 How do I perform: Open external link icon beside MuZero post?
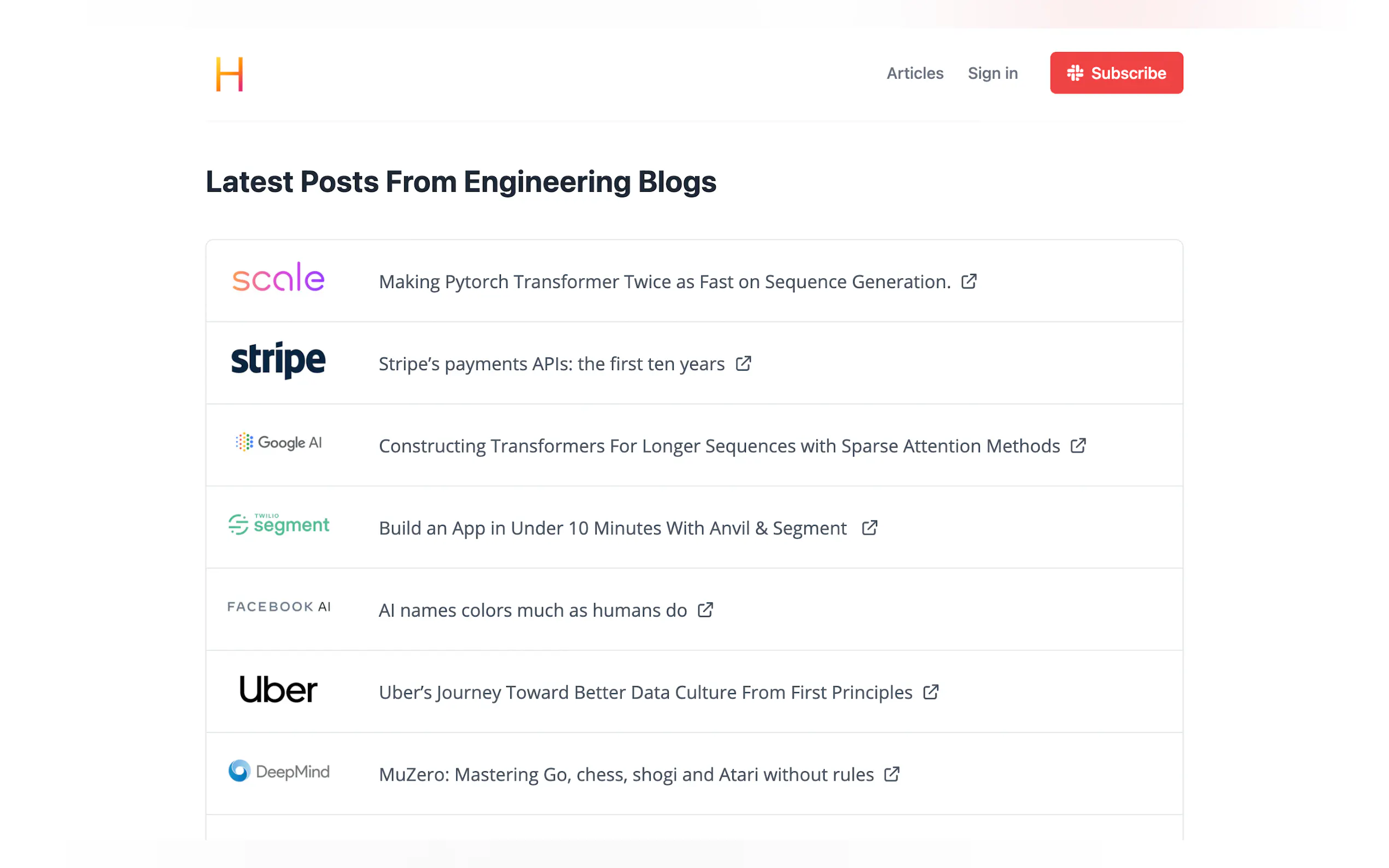coord(891,774)
